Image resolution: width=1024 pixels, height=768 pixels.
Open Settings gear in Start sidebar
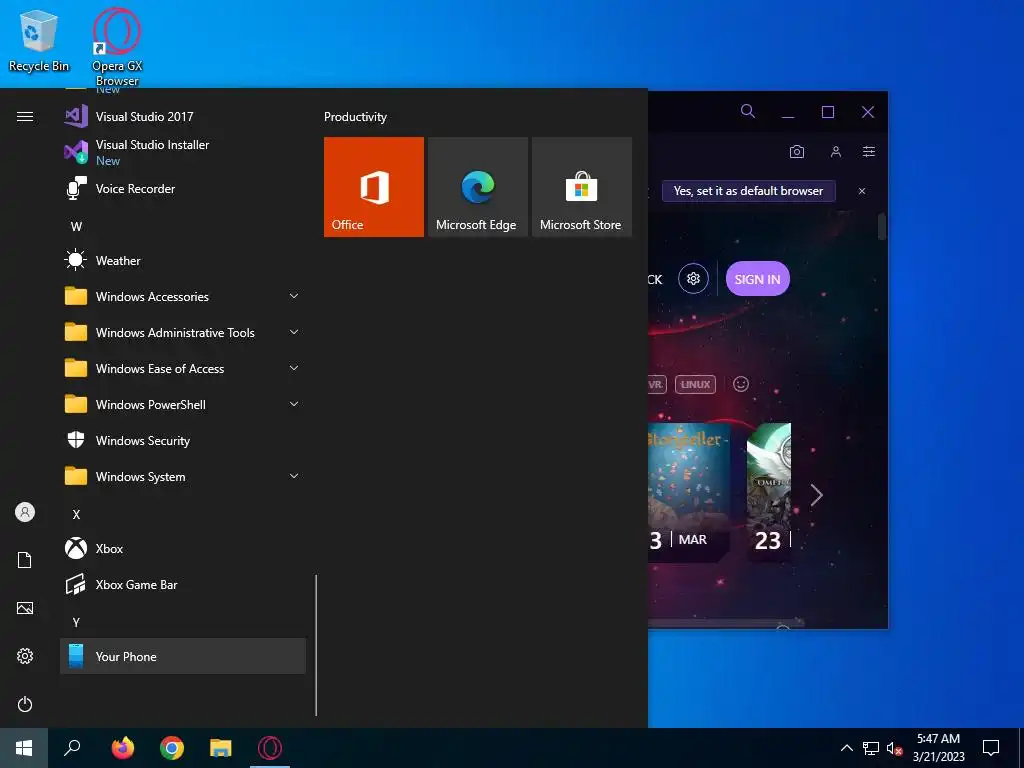(x=25, y=656)
